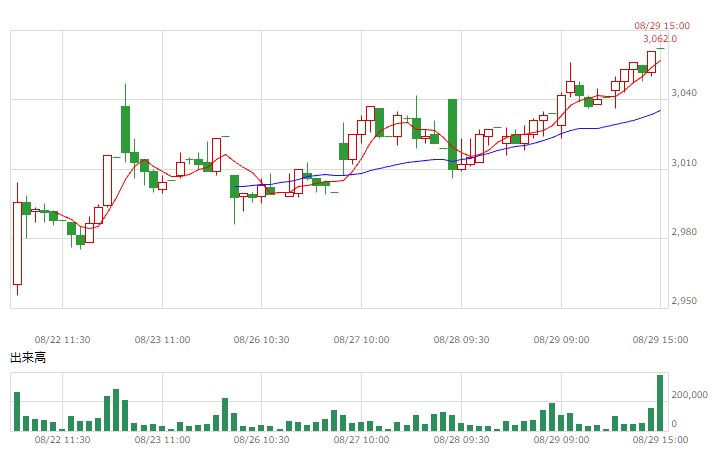Click the 08/29 15:00 red timestamp label

pyautogui.click(x=662, y=26)
